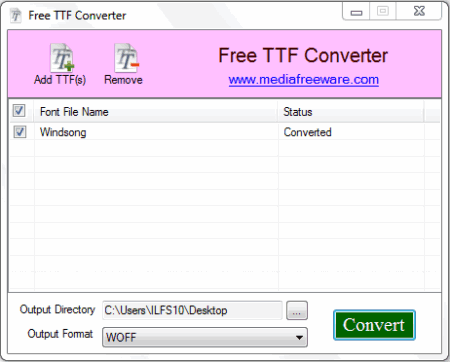Sort by Font File Name column header
Image resolution: width=450 pixels, height=362 pixels.
[156, 112]
